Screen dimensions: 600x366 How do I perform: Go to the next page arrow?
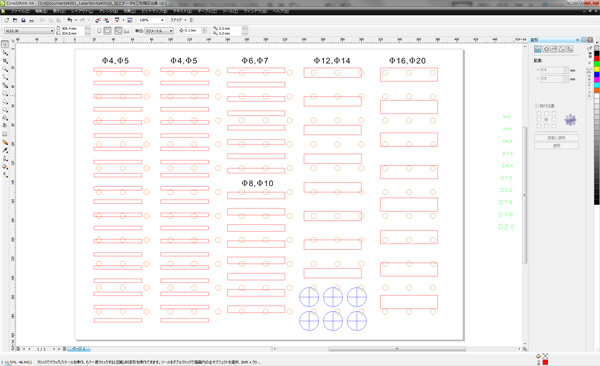pyautogui.click(x=54, y=349)
